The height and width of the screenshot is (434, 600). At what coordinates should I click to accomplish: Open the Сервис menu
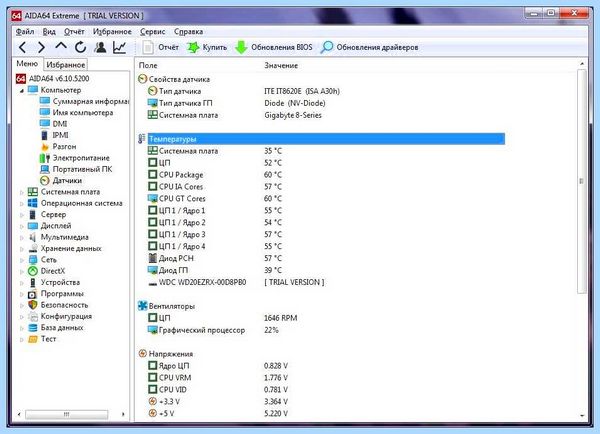152,32
